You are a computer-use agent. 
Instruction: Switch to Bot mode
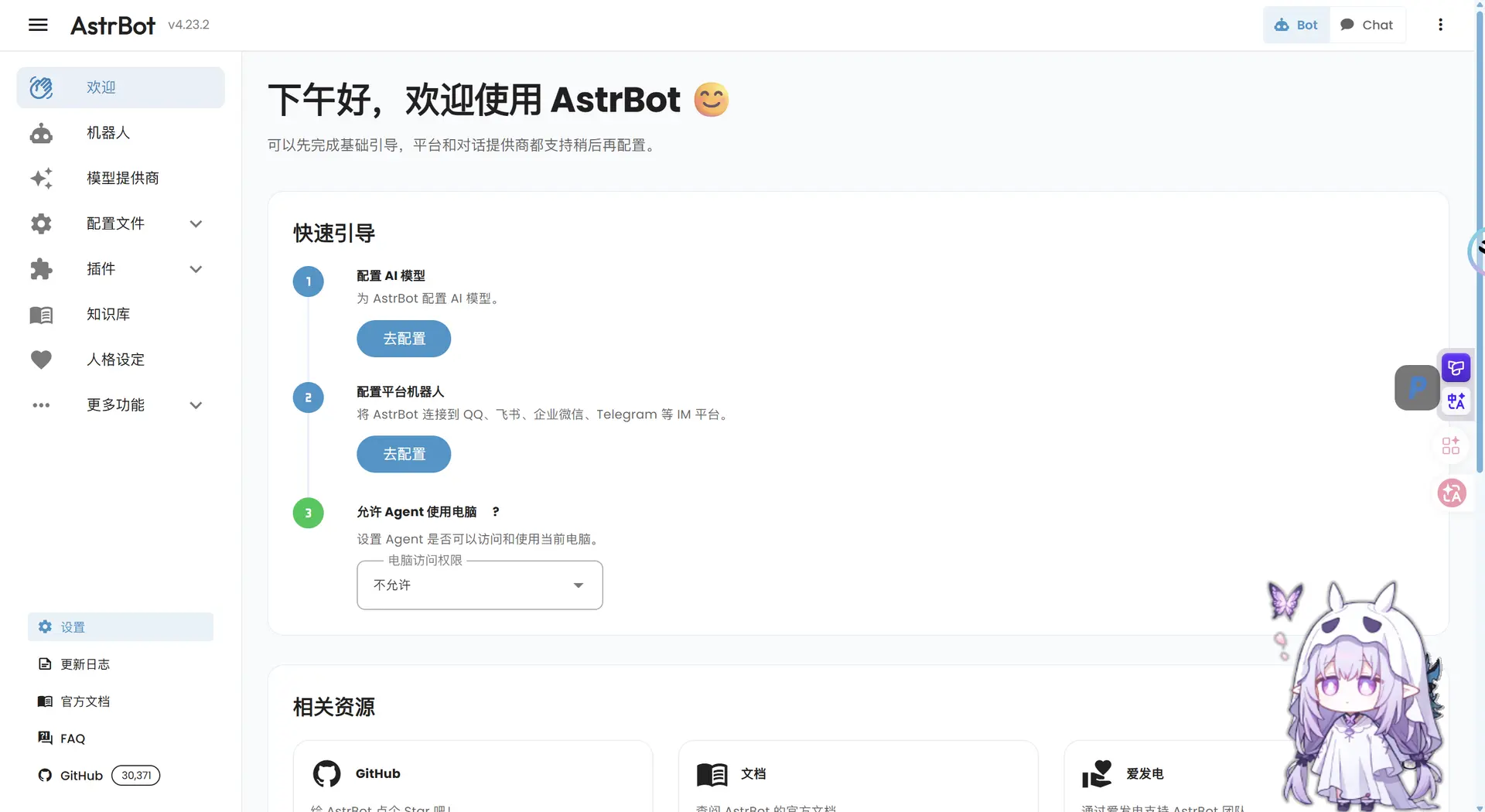click(1296, 25)
